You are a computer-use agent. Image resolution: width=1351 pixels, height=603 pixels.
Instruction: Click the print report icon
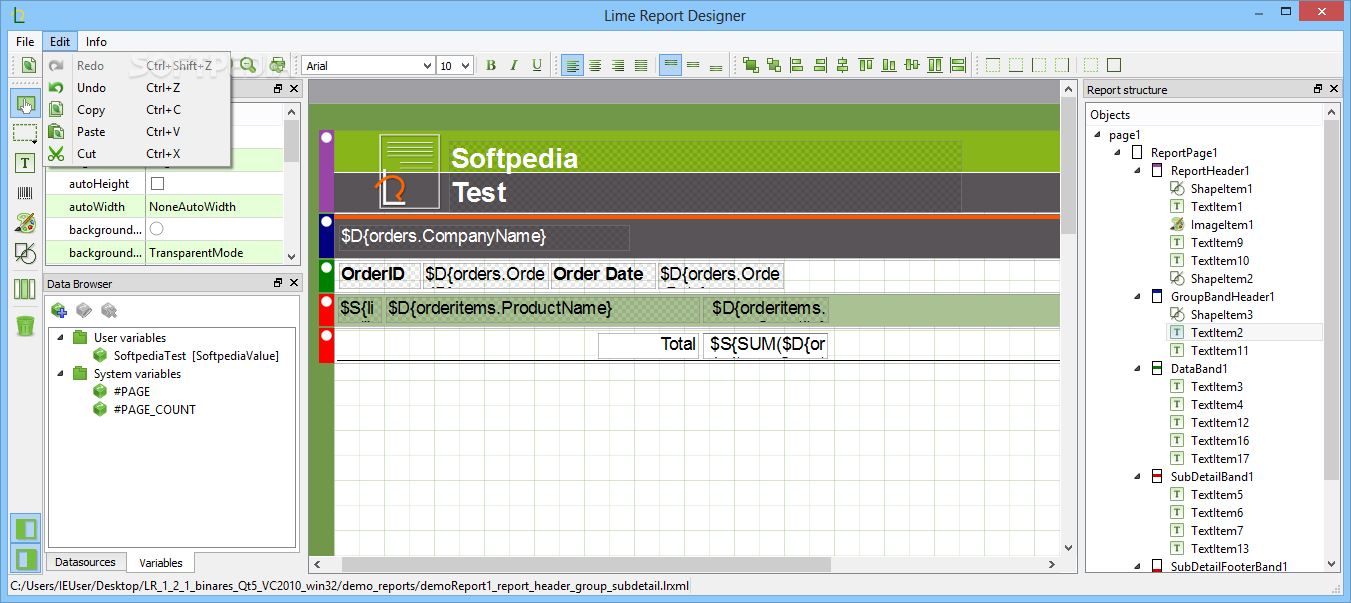click(x=278, y=65)
